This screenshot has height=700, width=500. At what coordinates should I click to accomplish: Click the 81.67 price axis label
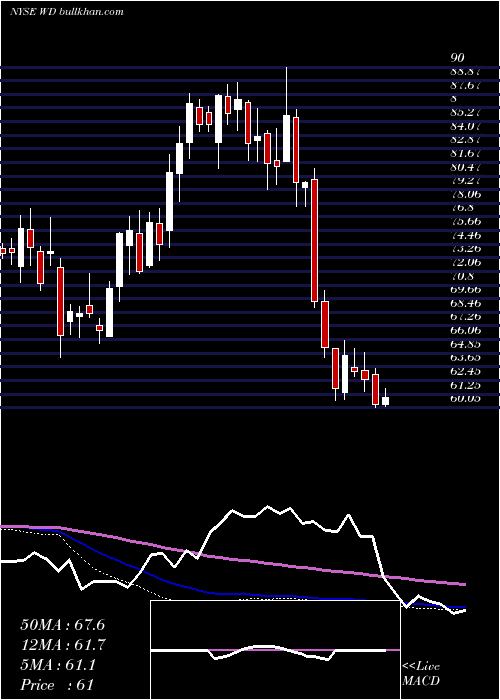[x=465, y=153]
